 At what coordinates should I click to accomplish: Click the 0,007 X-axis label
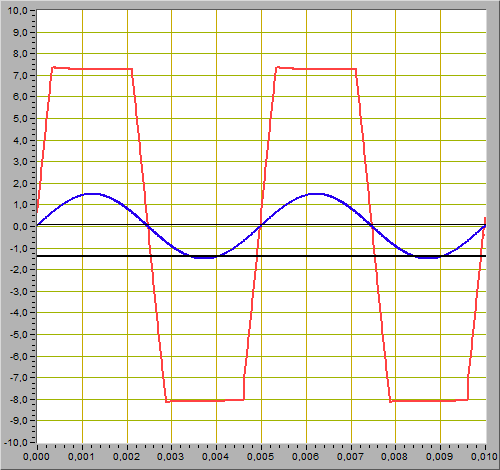coord(351,457)
